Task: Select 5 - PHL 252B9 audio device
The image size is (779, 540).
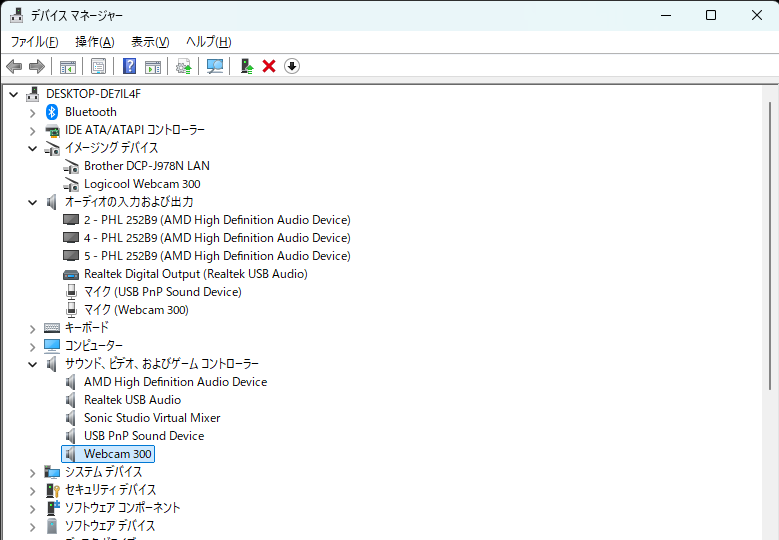Action: click(x=217, y=256)
